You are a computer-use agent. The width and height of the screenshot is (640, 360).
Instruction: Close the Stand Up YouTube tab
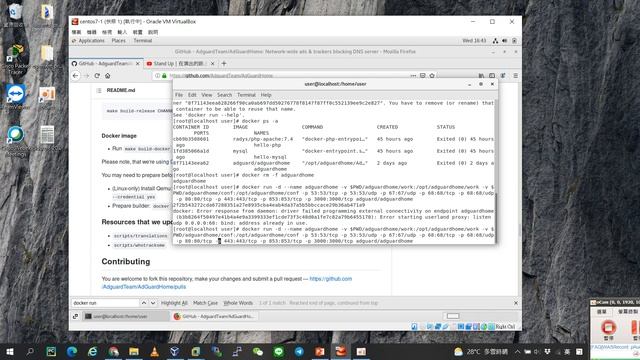(x=212, y=64)
